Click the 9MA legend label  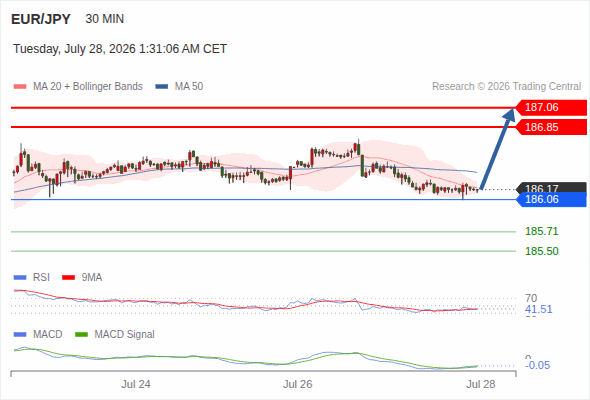click(91, 278)
